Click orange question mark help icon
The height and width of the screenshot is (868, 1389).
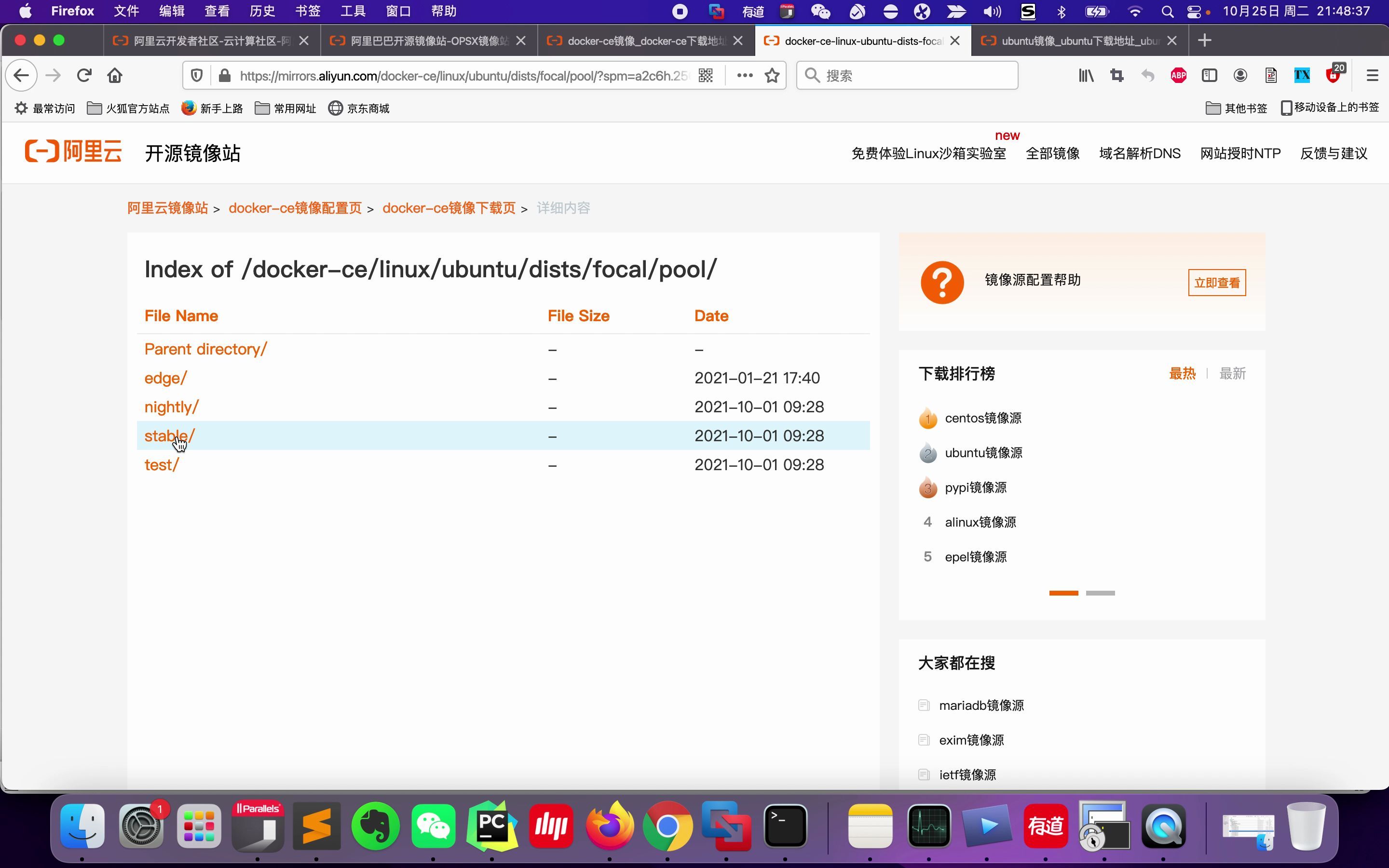[942, 282]
